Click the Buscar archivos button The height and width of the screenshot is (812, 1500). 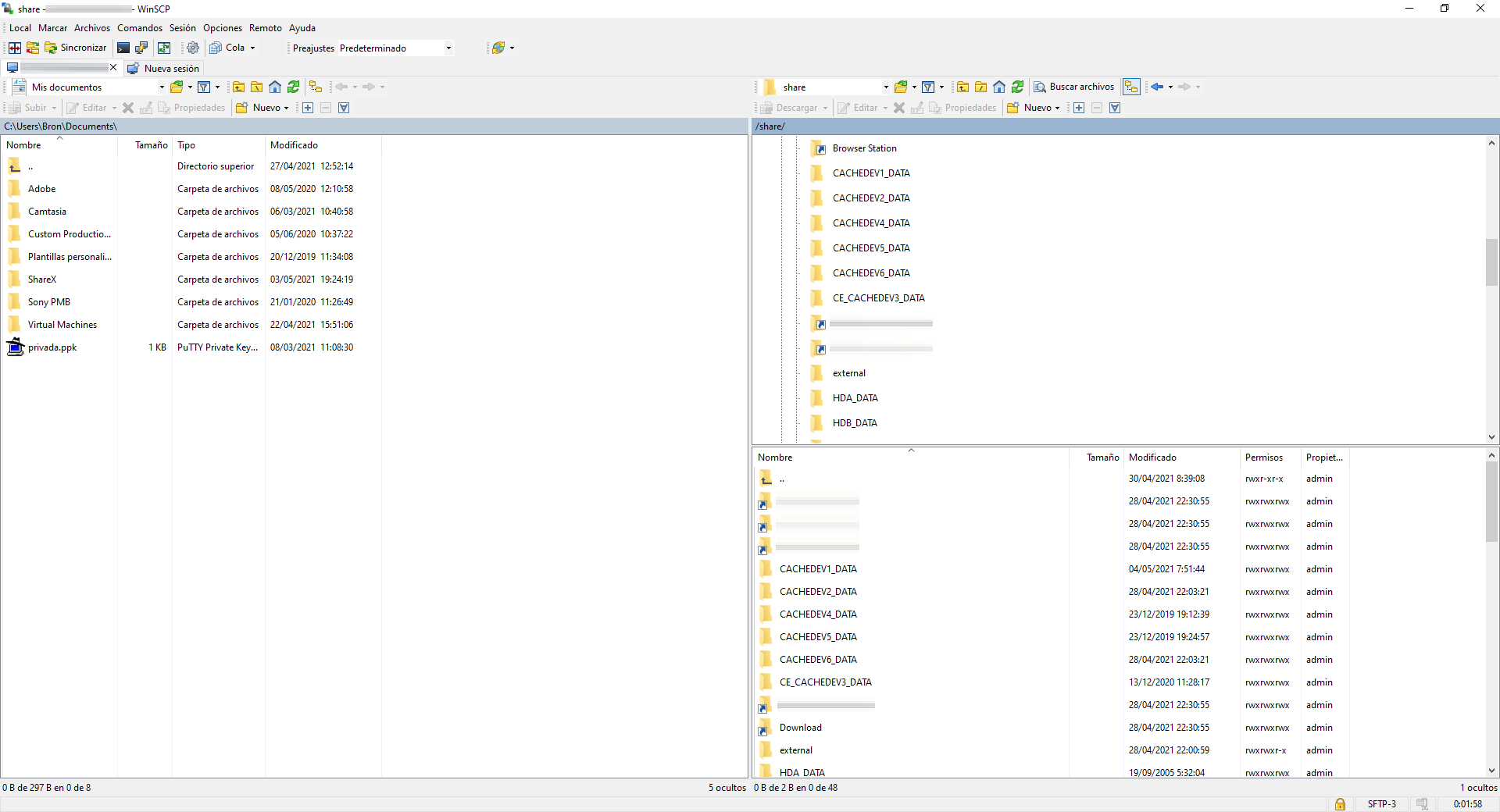1074,87
